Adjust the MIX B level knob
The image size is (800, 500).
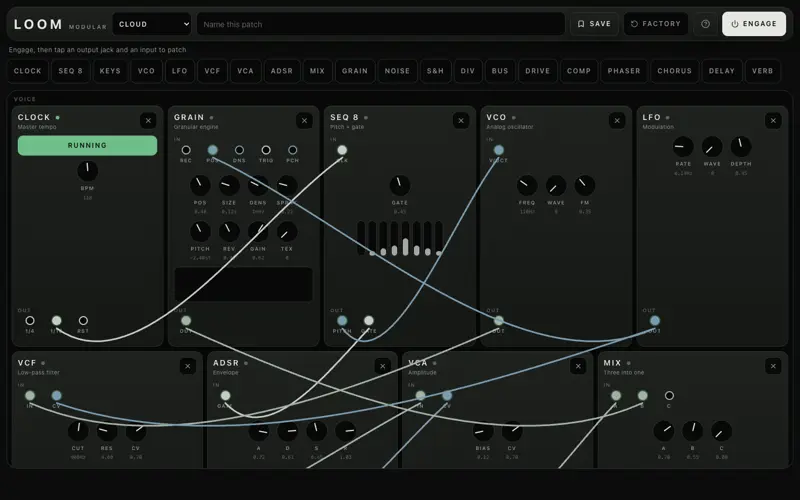pos(692,431)
